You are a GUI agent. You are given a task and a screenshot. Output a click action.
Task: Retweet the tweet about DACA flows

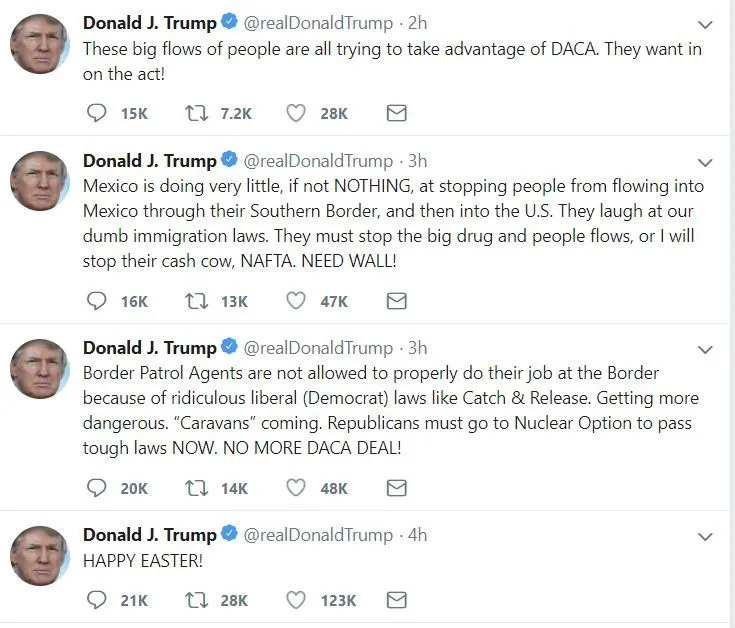pyautogui.click(x=196, y=114)
